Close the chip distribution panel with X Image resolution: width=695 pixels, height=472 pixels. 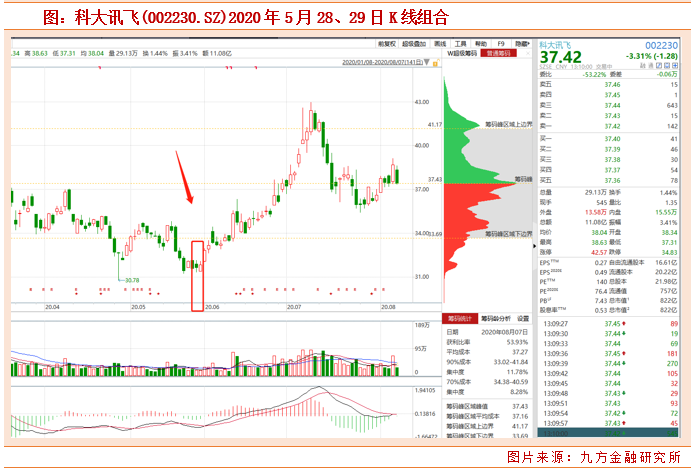click(x=527, y=53)
